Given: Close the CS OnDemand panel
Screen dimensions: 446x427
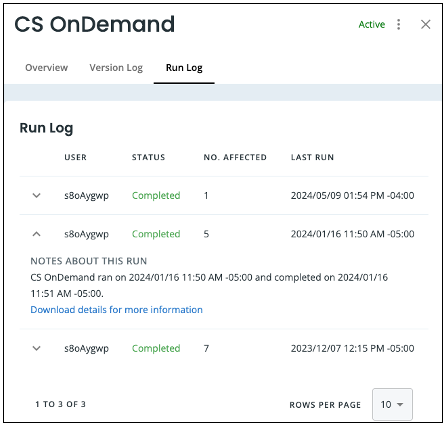Looking at the screenshot, I should (426, 24).
